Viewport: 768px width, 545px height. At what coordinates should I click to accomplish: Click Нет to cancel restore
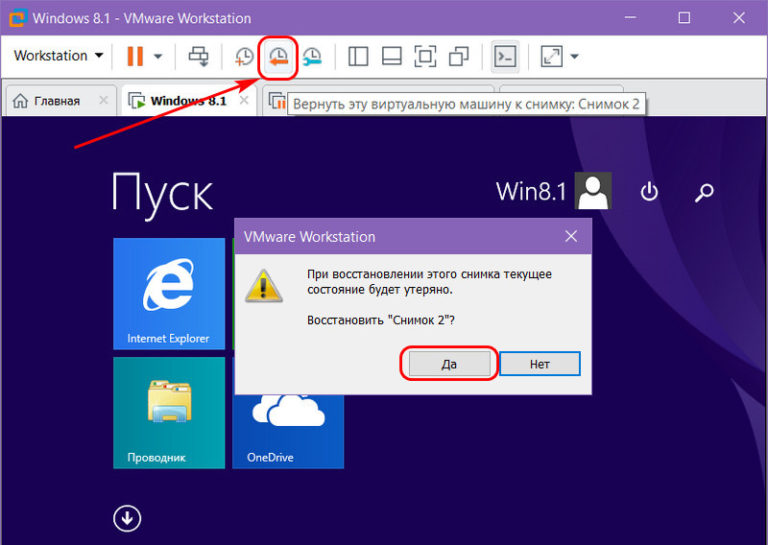coord(539,364)
